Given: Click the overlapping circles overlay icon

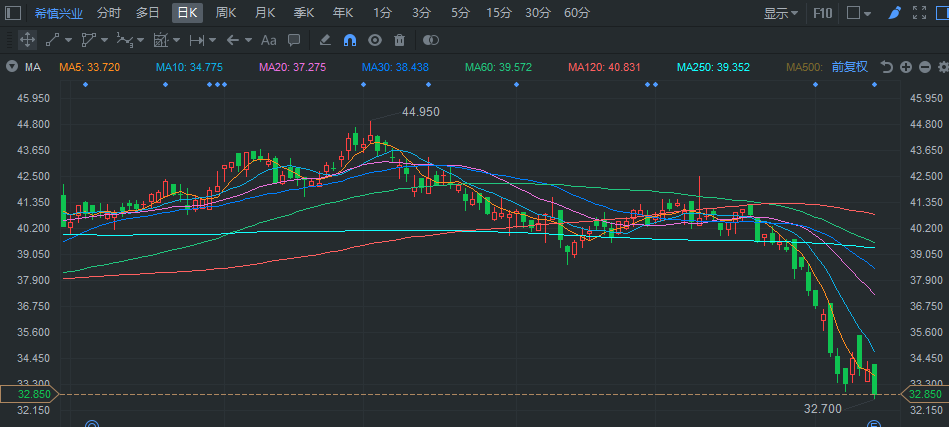Looking at the screenshot, I should pos(430,41).
